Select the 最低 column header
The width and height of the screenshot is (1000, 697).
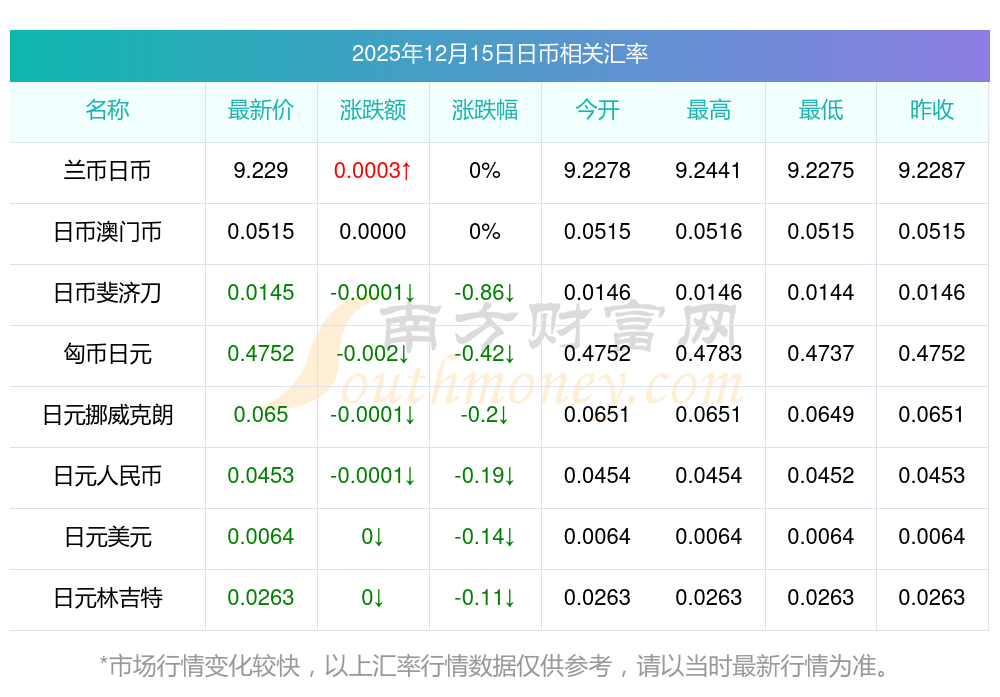click(x=821, y=110)
